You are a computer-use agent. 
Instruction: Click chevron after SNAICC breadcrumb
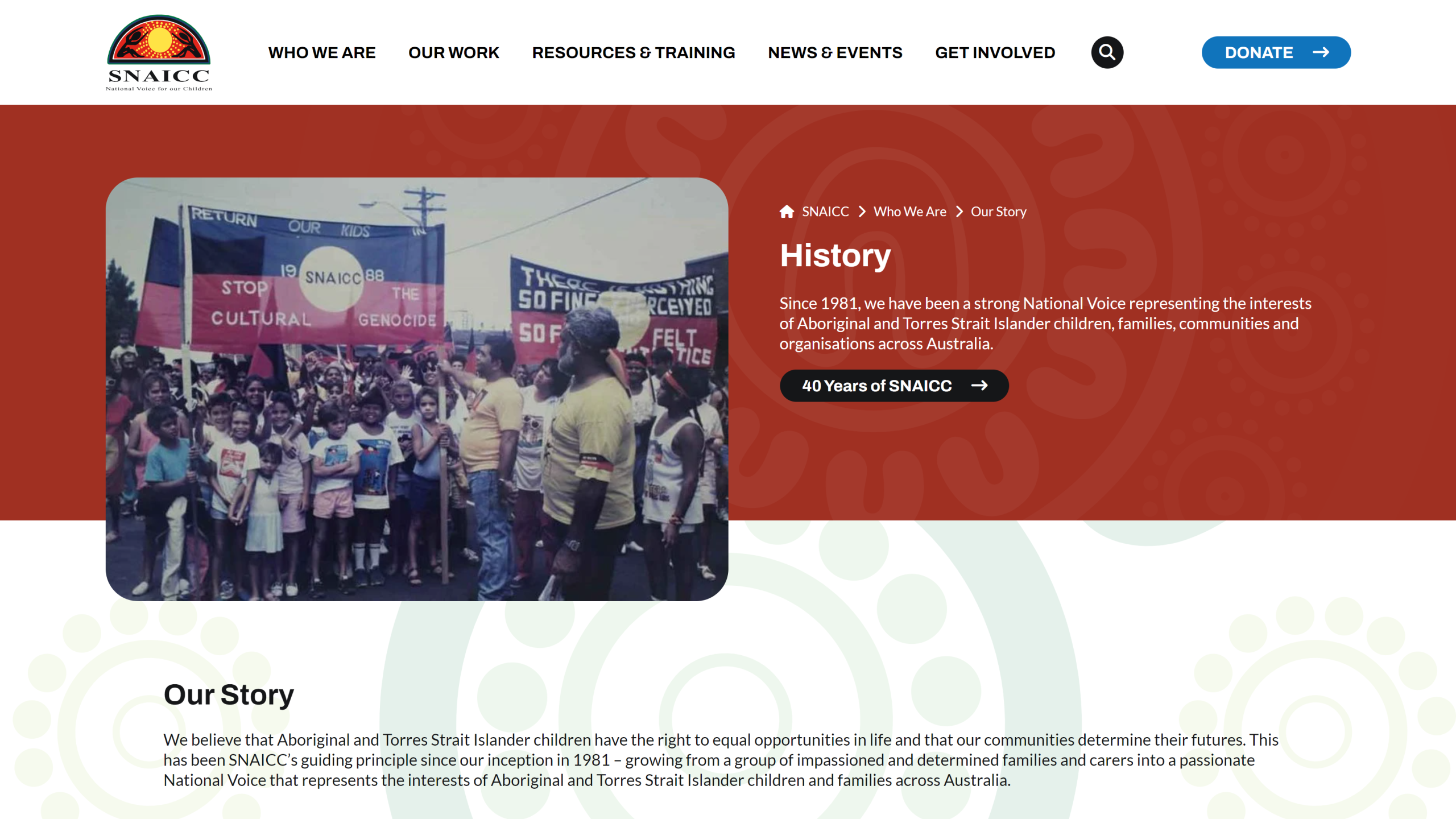click(862, 212)
